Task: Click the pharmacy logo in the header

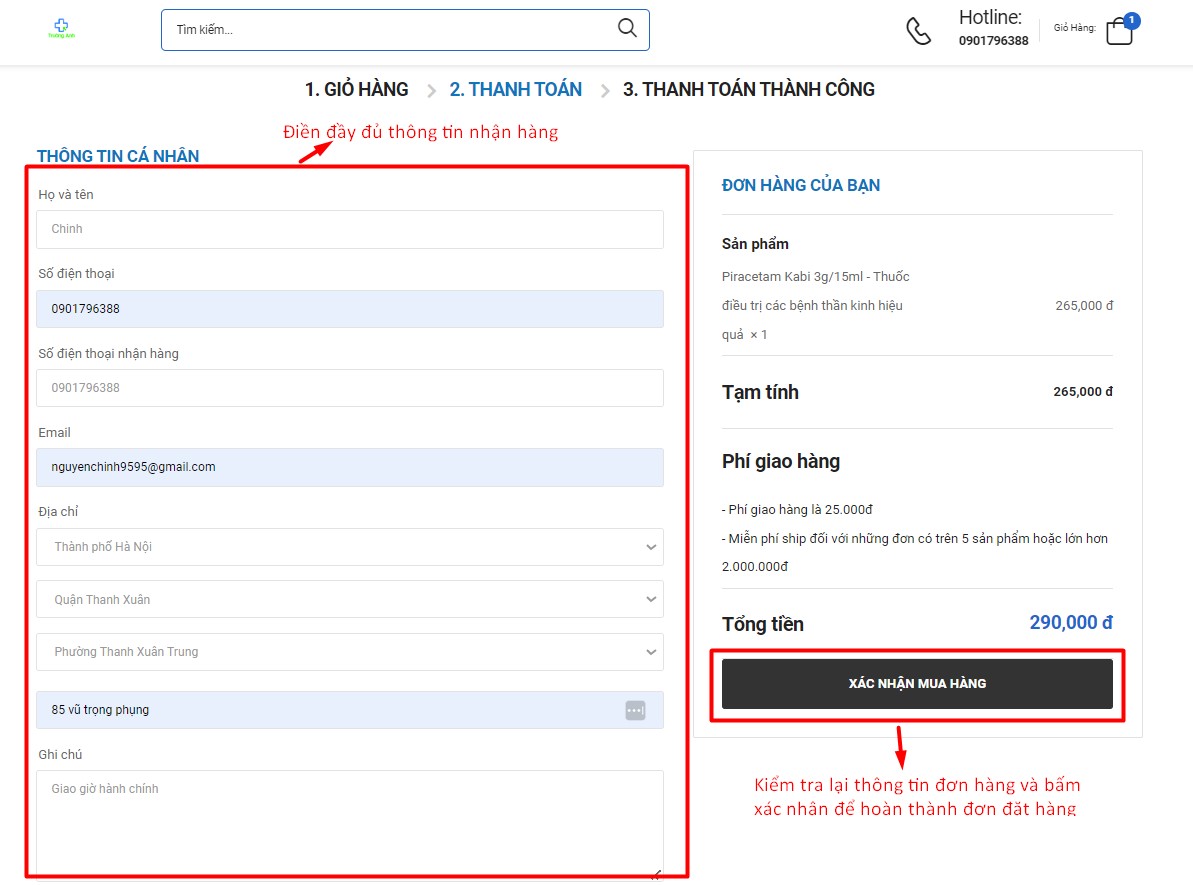Action: pyautogui.click(x=61, y=29)
